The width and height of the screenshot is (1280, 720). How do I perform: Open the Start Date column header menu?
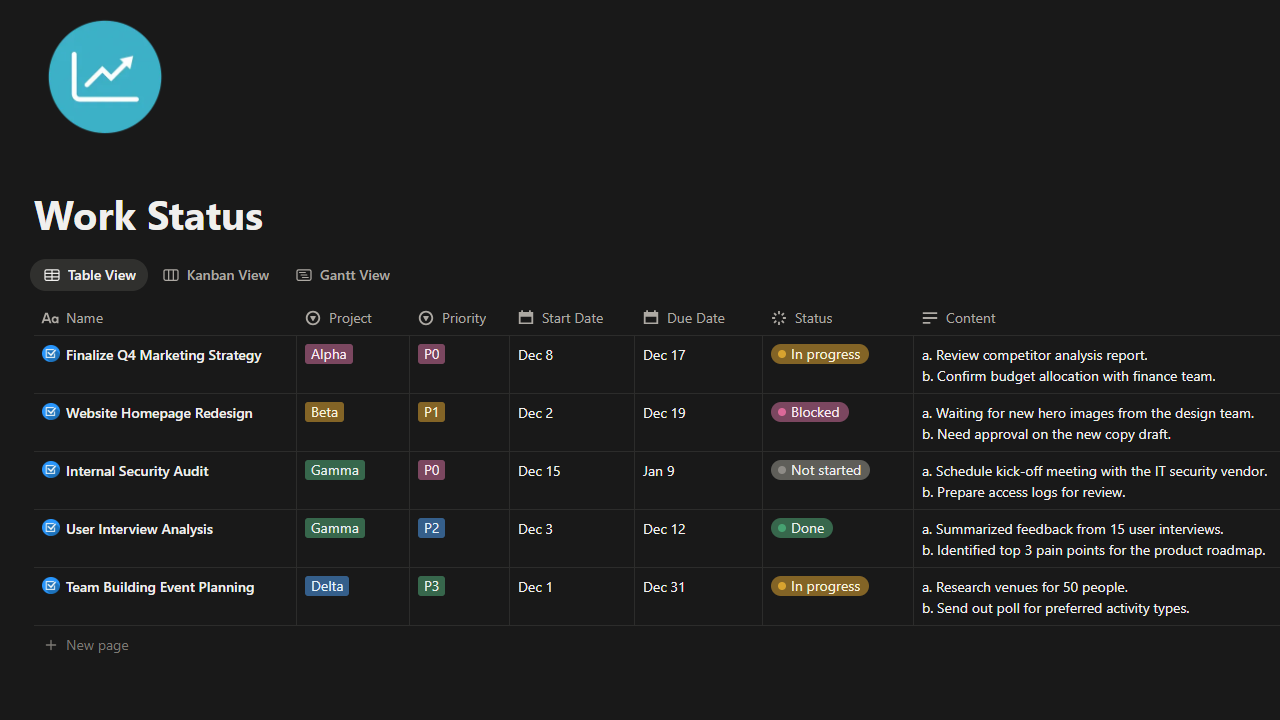pos(572,318)
